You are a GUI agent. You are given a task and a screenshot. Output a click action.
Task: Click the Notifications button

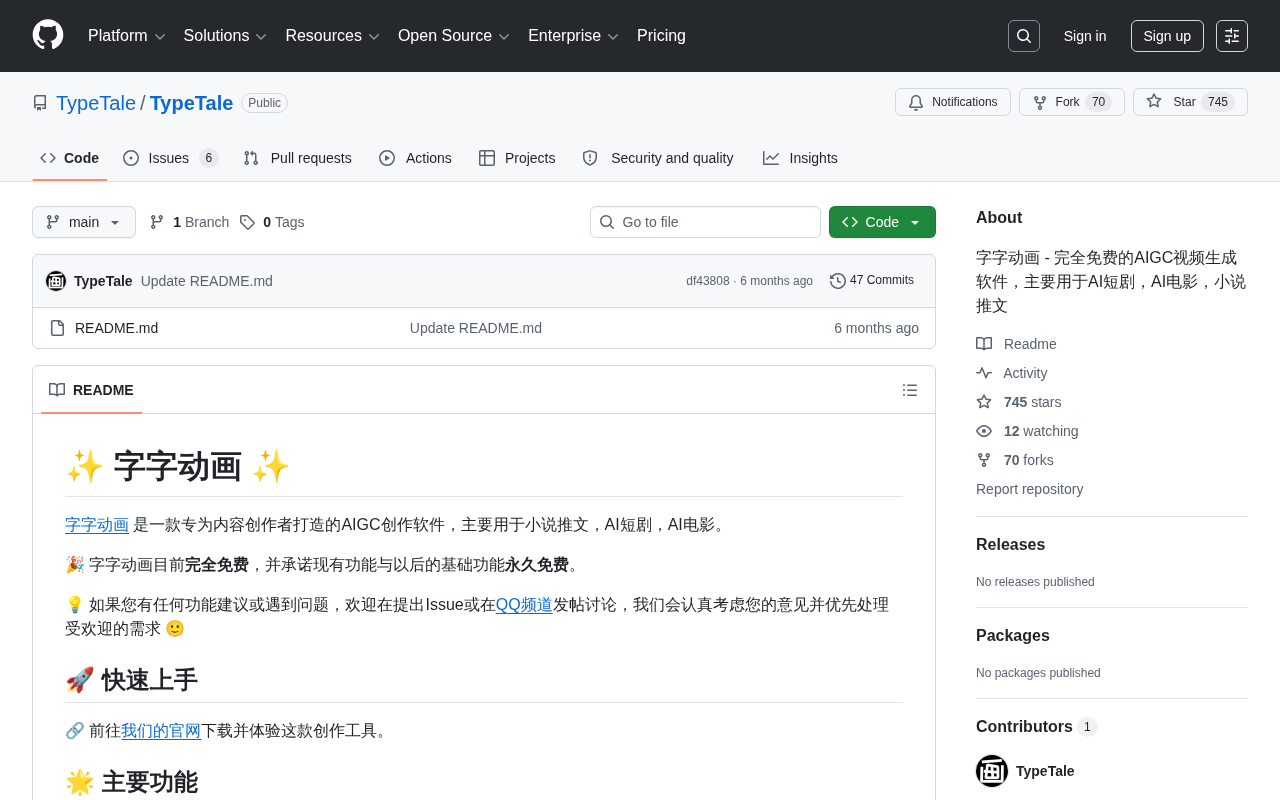click(953, 102)
